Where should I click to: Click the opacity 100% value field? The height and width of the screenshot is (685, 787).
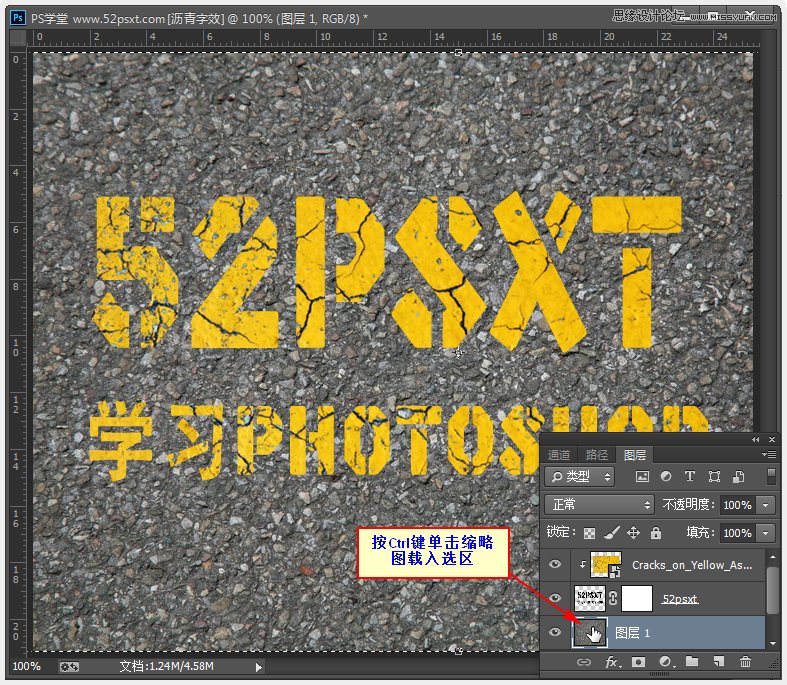coord(738,505)
